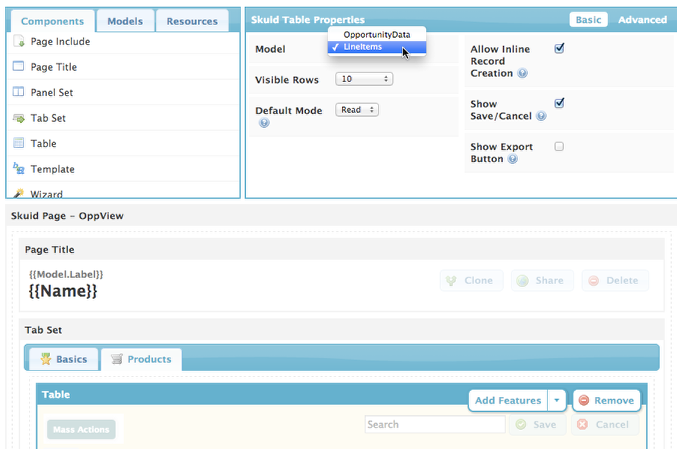Toggle Allow Inline Record Creation checkbox
Viewport: 677px width, 449px height.
coord(559,48)
